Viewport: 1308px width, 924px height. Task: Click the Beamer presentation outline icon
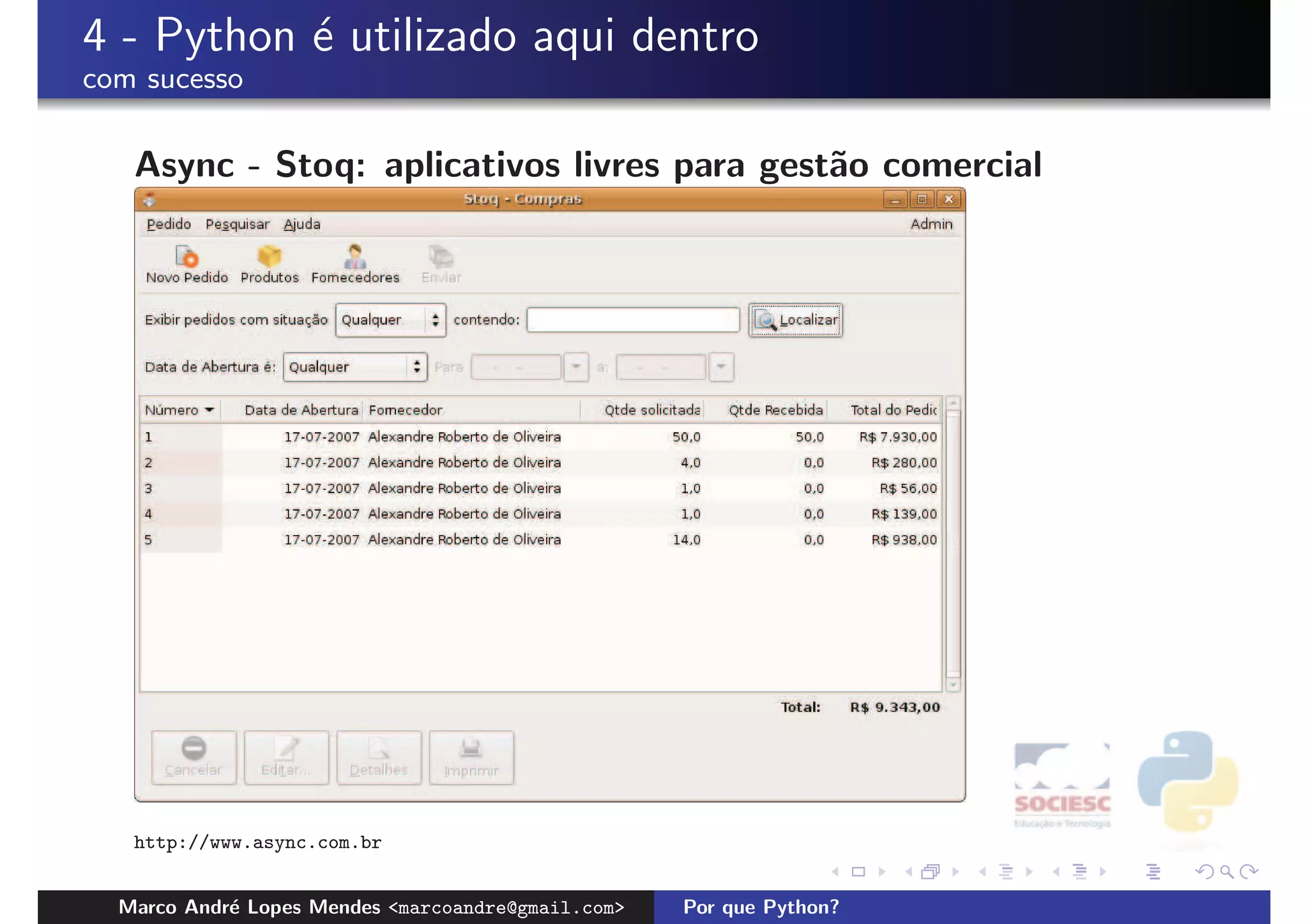click(1153, 872)
